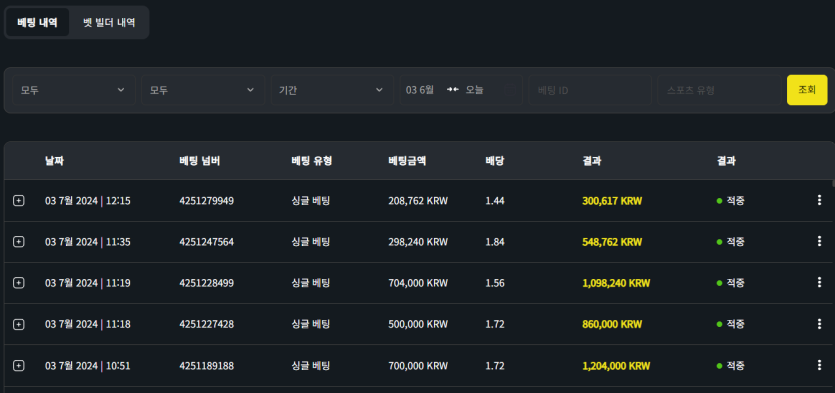Expand bet row 4251279949 plus icon
Screen dimensions: 835x393
19,201
